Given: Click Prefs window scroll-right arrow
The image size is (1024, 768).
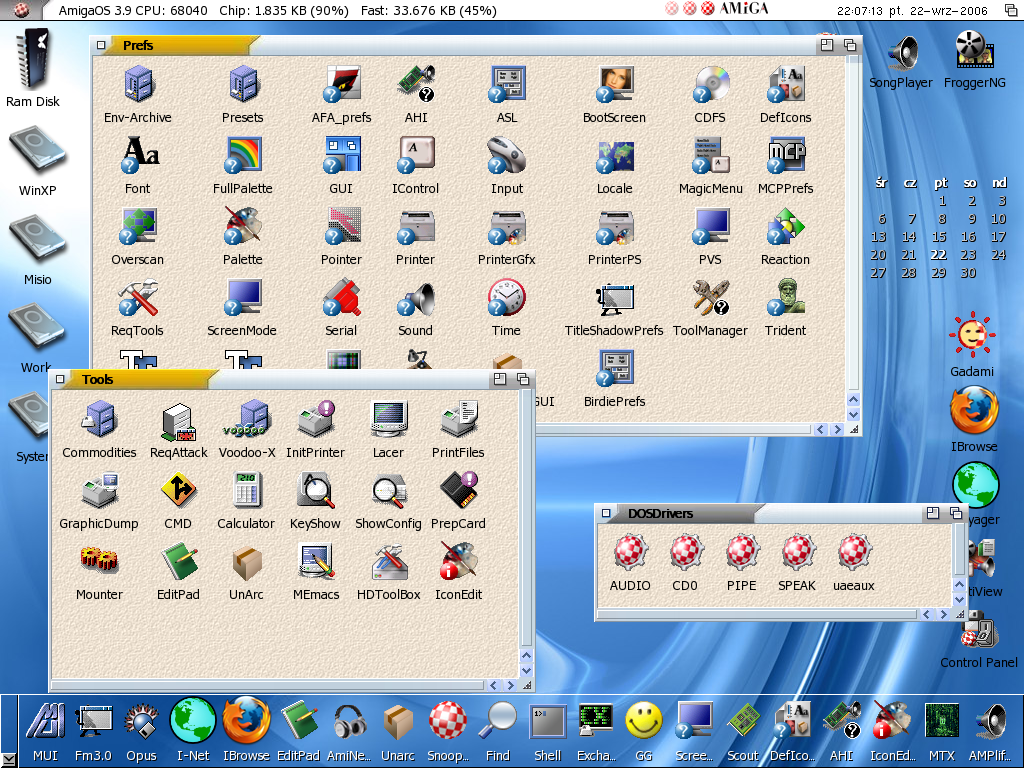Looking at the screenshot, I should [837, 430].
